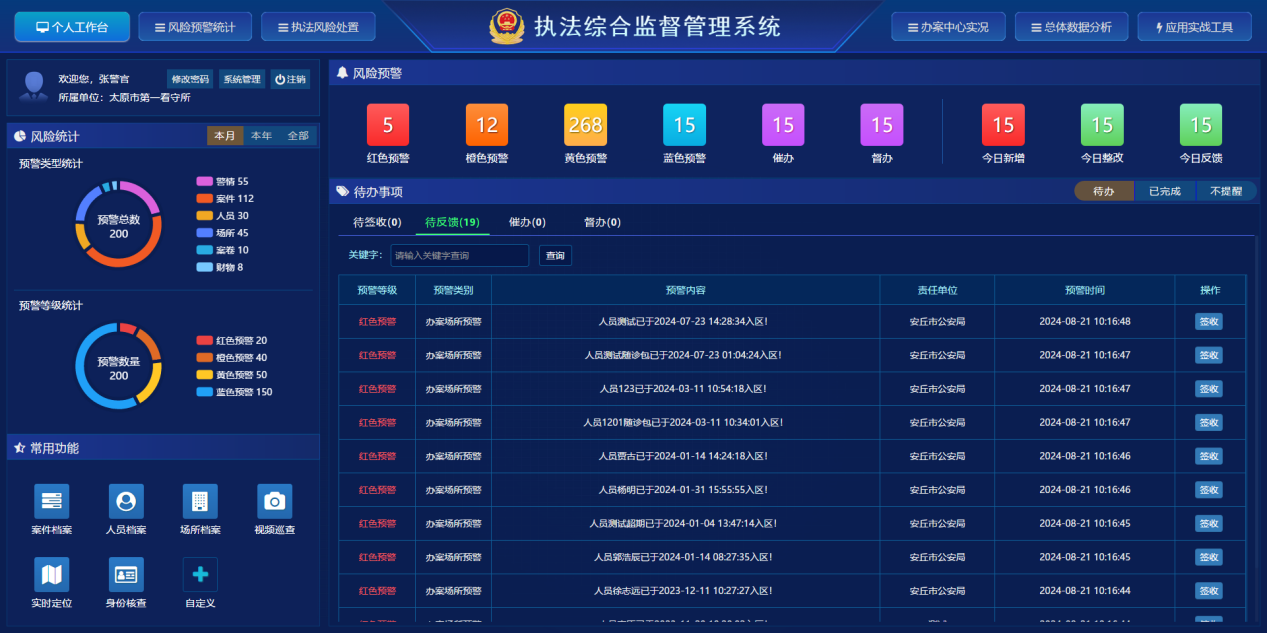Click the 查询 search button
The height and width of the screenshot is (633, 1267).
[x=555, y=256]
